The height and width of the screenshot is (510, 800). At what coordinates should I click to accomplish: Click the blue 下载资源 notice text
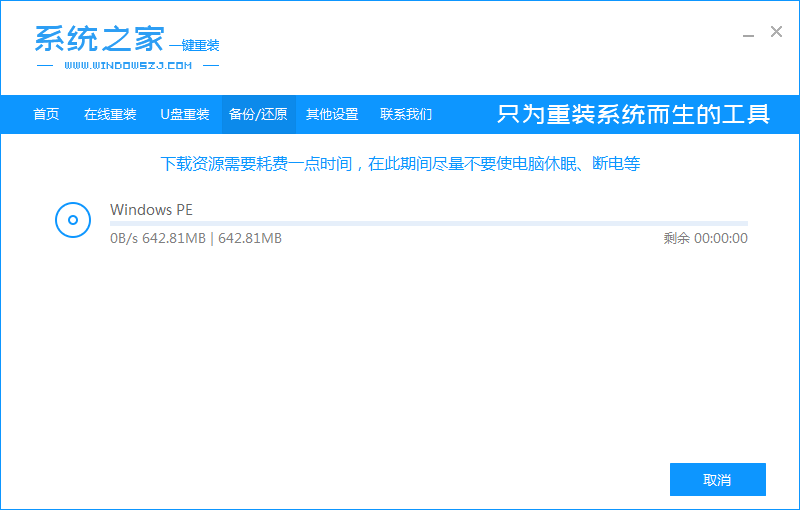click(400, 163)
